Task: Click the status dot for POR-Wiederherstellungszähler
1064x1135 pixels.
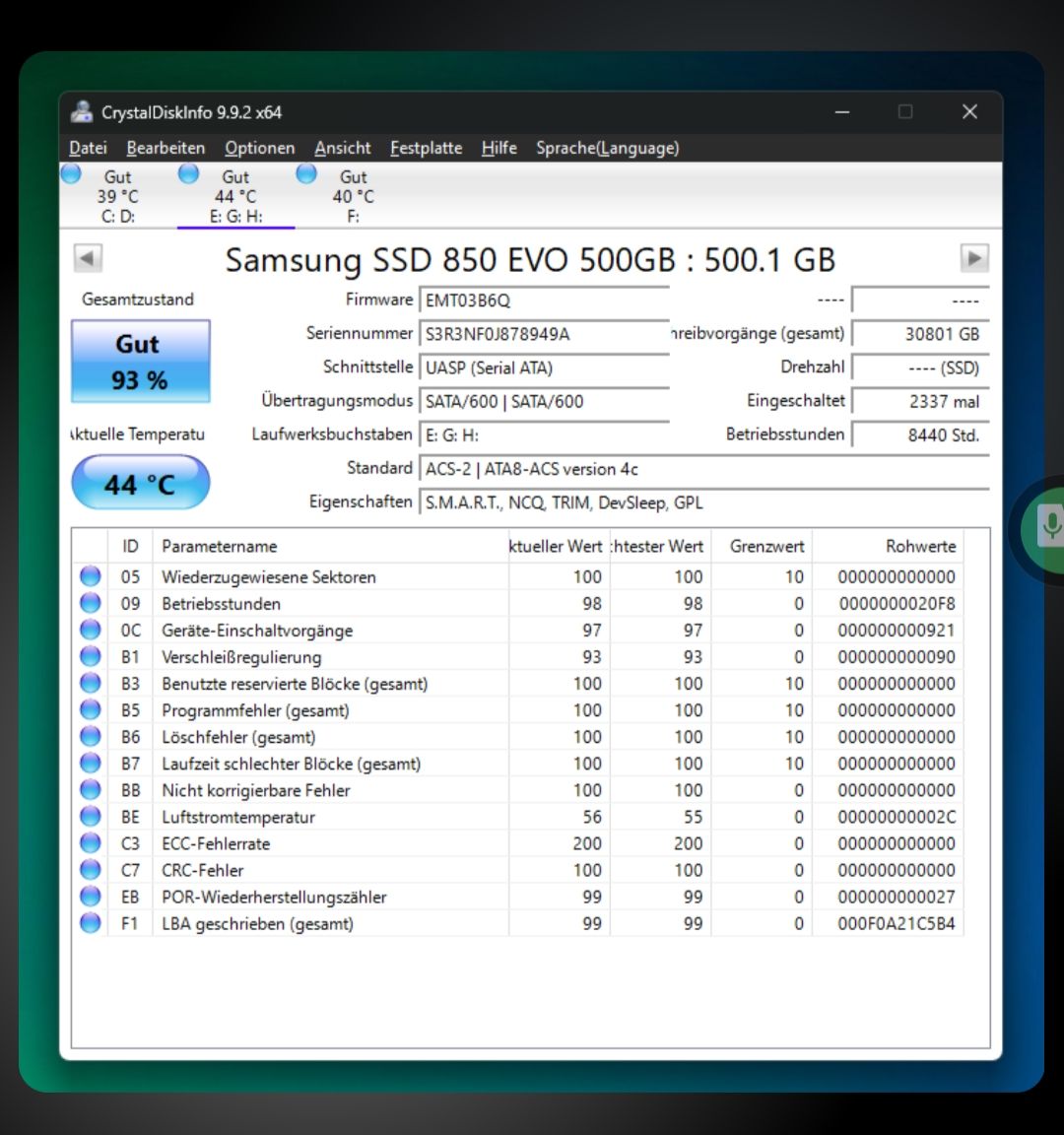Action: click(91, 897)
